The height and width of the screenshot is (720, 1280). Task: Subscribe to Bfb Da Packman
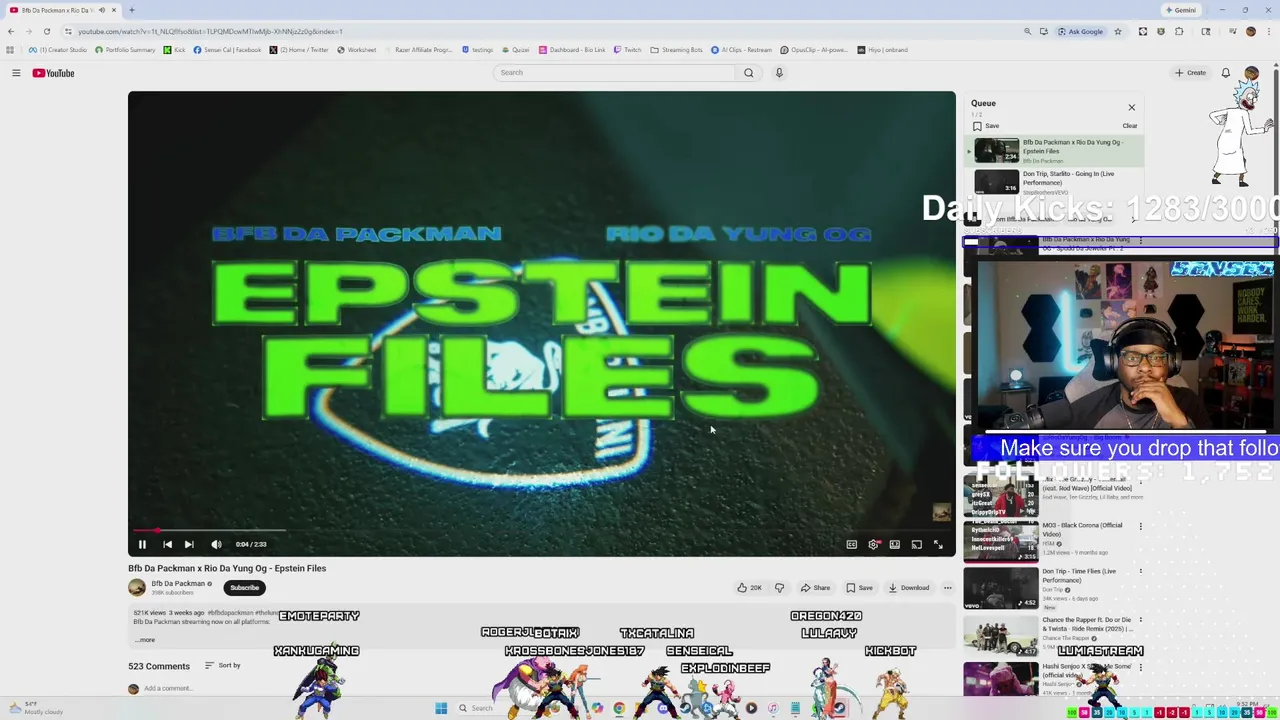(x=244, y=588)
